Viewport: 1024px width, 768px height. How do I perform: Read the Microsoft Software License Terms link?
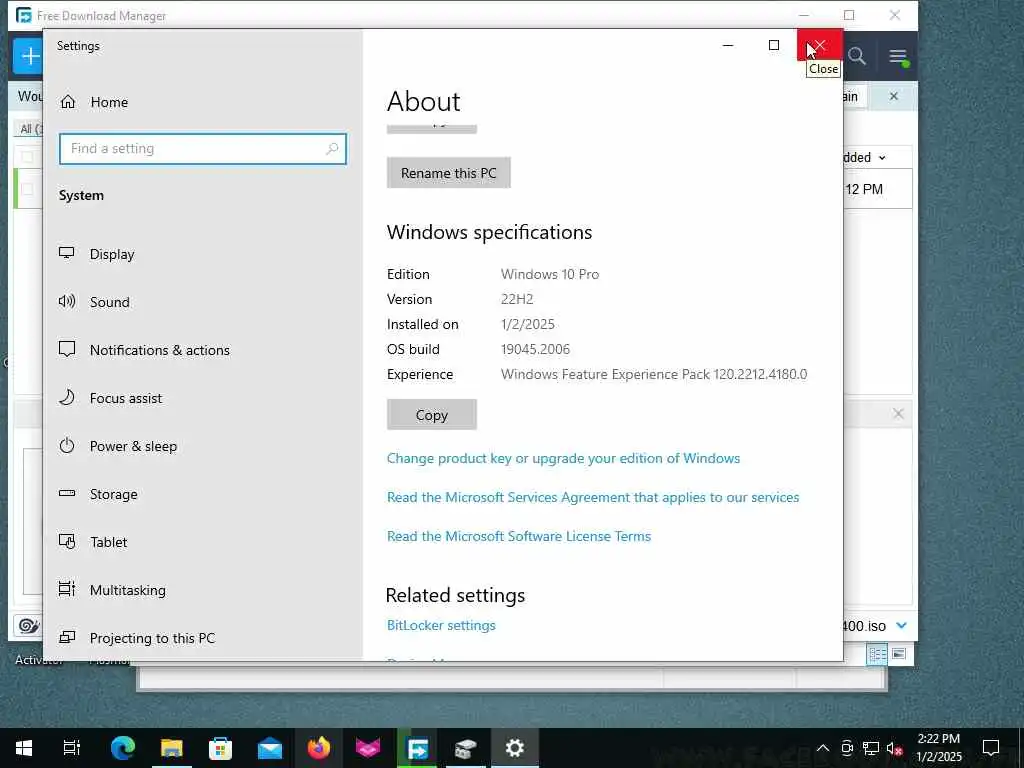click(519, 536)
